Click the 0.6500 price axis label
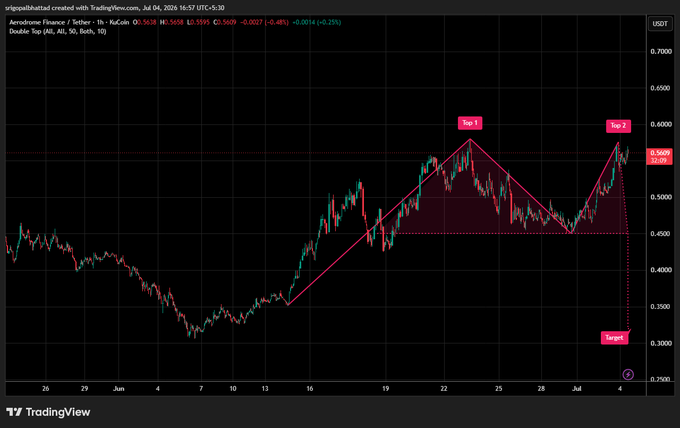The height and width of the screenshot is (428, 680). coord(661,88)
